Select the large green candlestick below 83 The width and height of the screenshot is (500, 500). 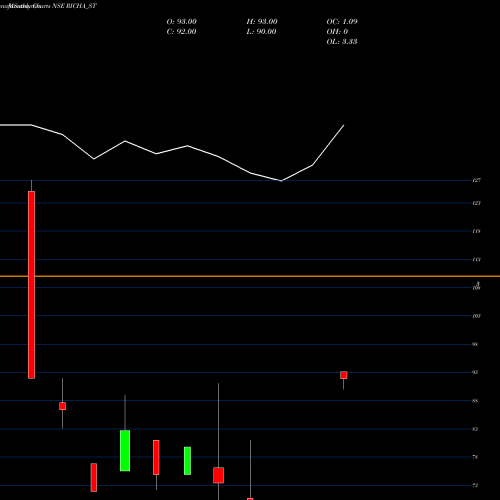[125, 450]
